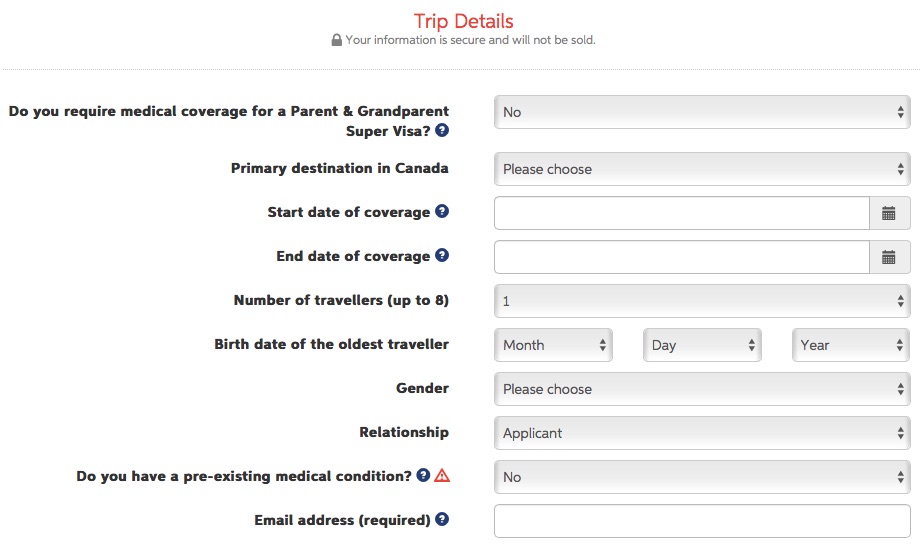Open Relationship dropdown showing Applicant
Viewport: 921px width, 553px height.
click(x=701, y=433)
